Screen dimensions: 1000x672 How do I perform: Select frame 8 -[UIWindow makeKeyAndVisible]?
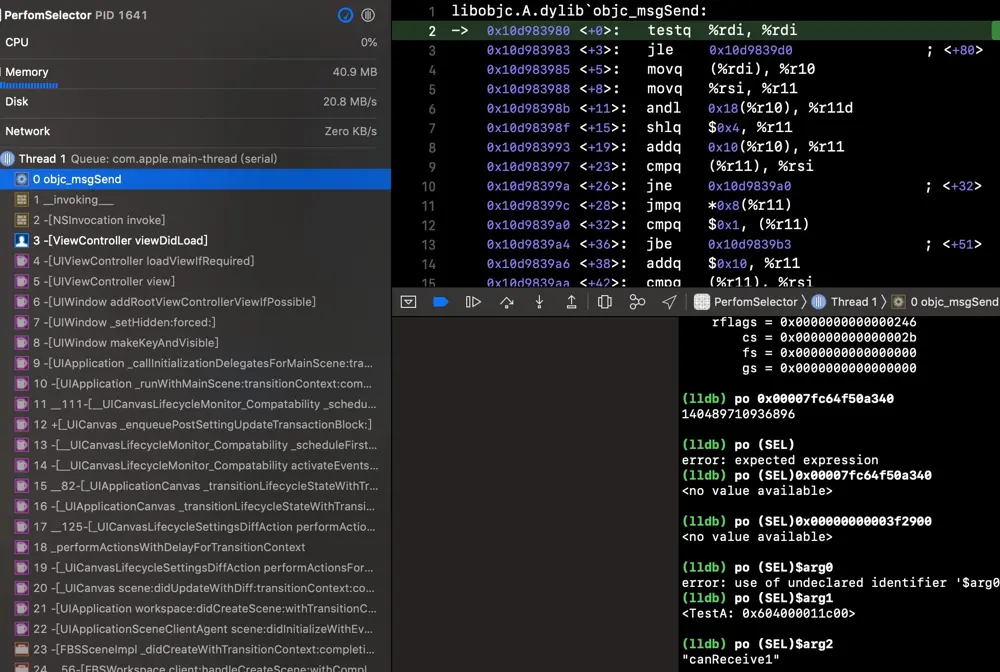pyautogui.click(x=125, y=343)
